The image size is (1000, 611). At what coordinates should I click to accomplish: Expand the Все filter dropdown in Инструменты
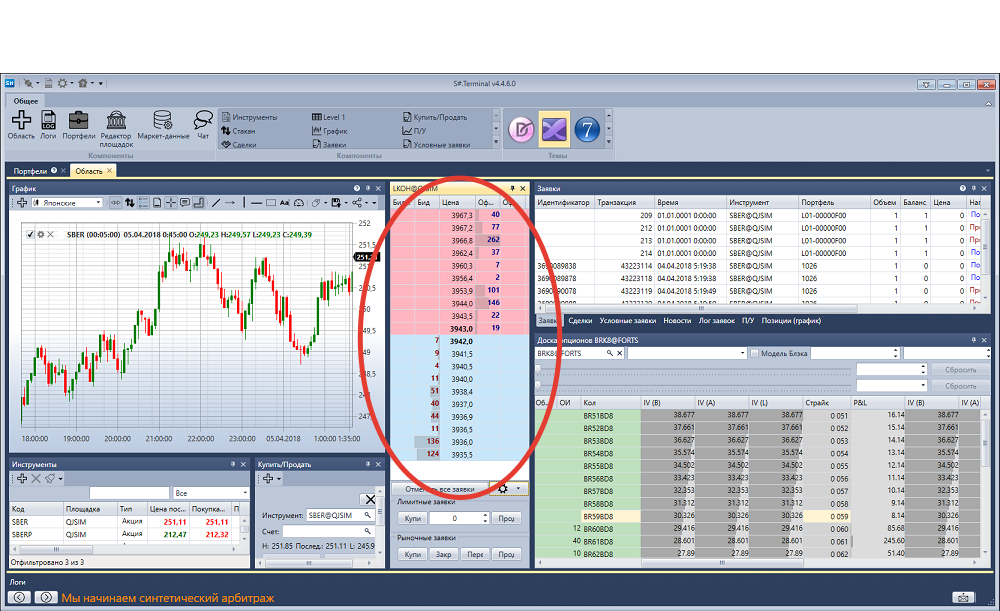pyautogui.click(x=210, y=493)
